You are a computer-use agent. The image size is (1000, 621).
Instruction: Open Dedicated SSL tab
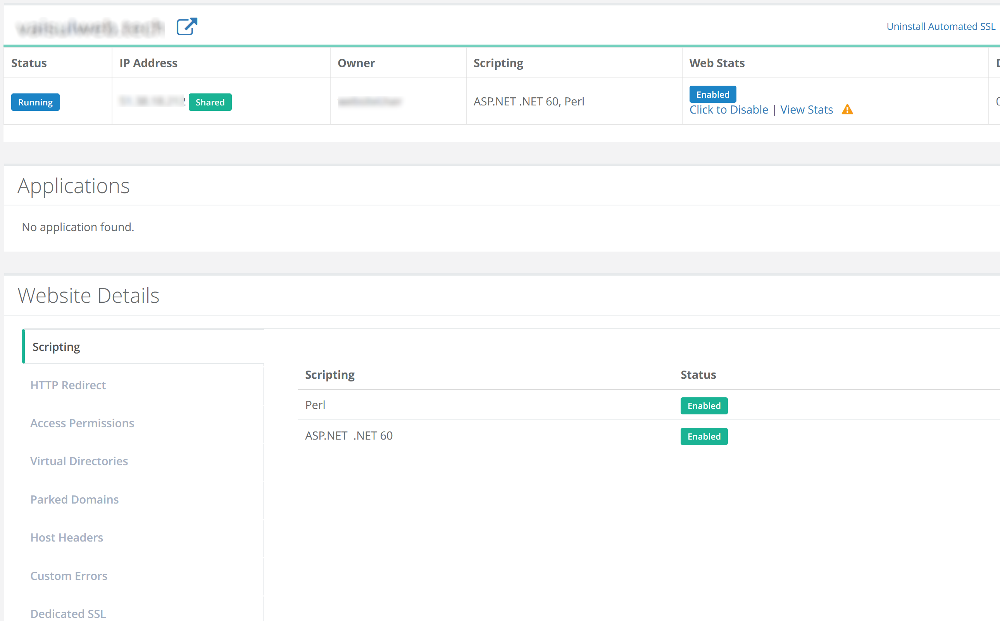click(68, 613)
